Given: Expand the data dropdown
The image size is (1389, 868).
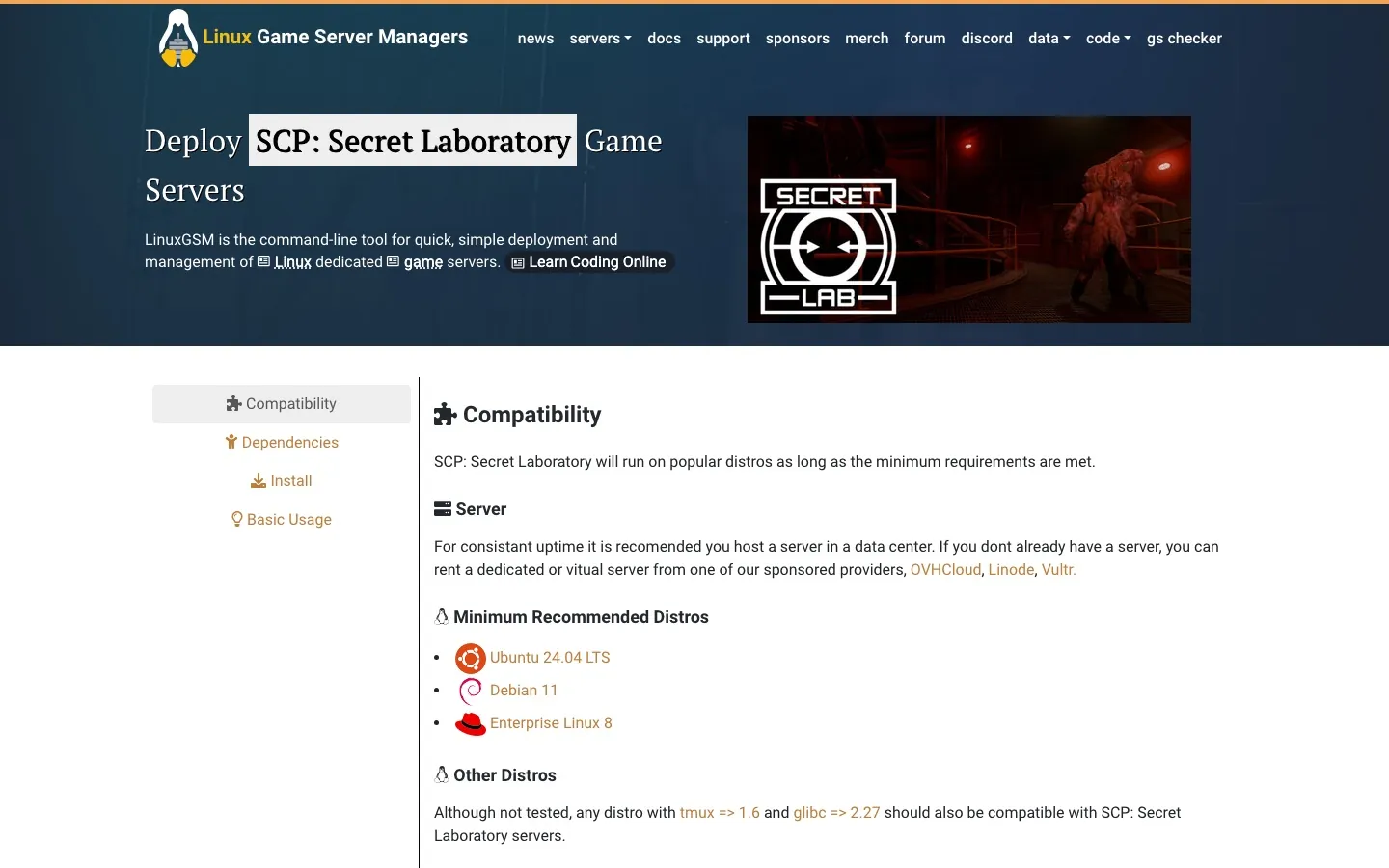Looking at the screenshot, I should 1049,39.
